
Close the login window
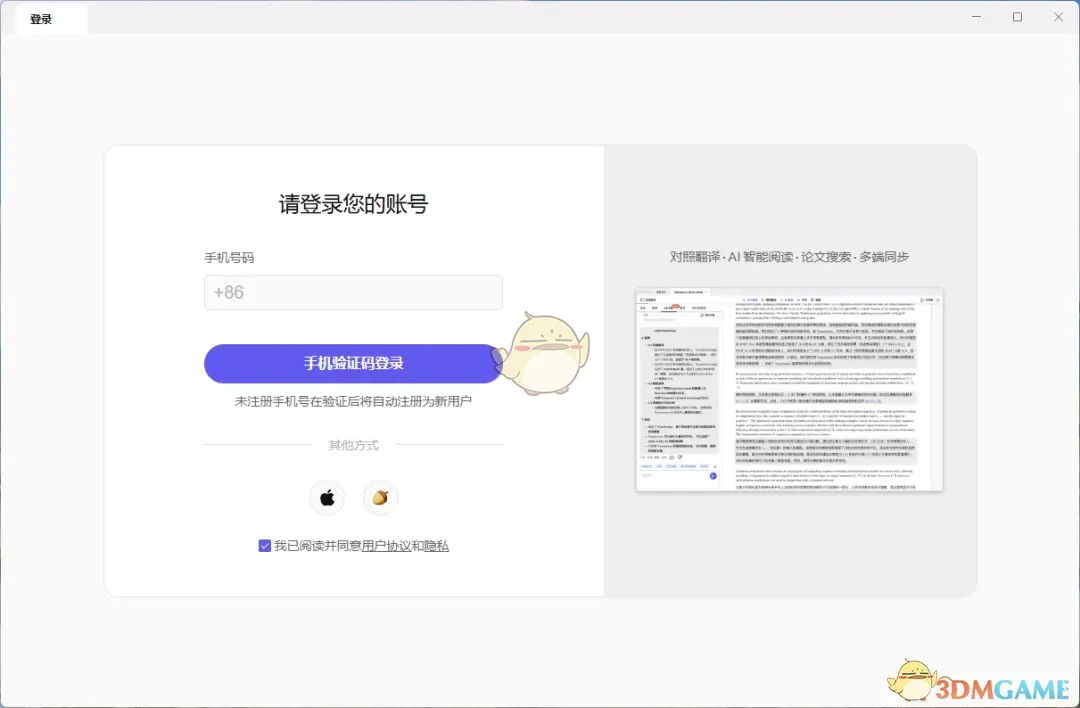pos(1058,17)
